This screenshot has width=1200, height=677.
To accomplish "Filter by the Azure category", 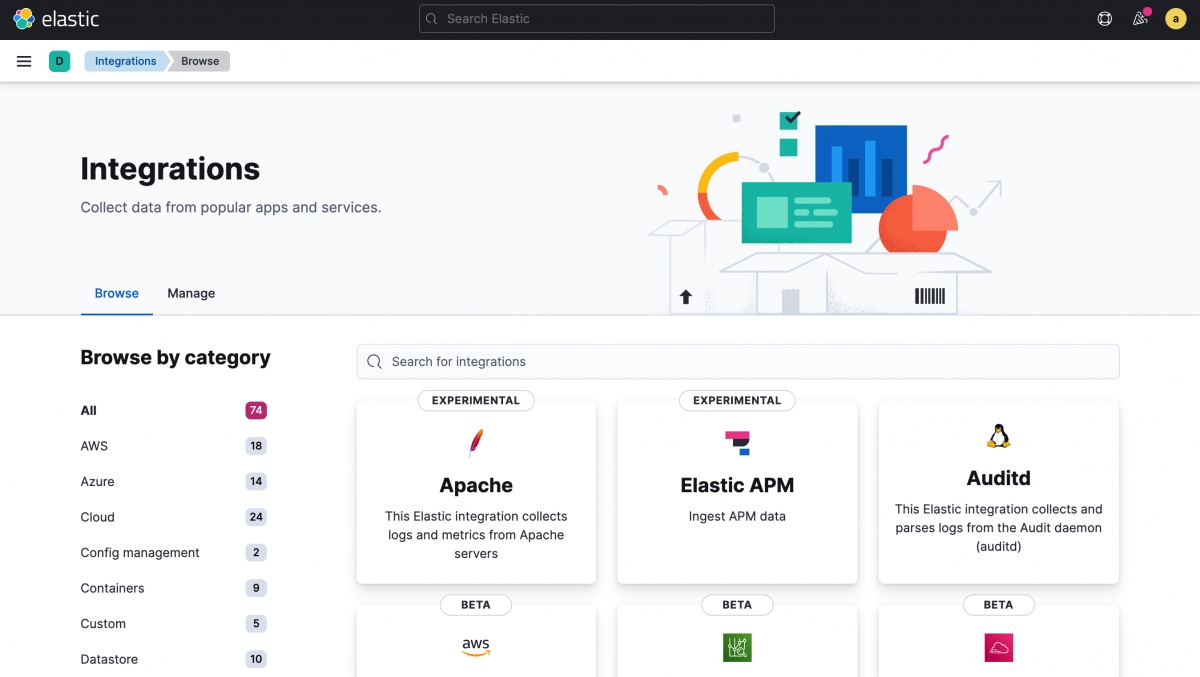I will 97,481.
